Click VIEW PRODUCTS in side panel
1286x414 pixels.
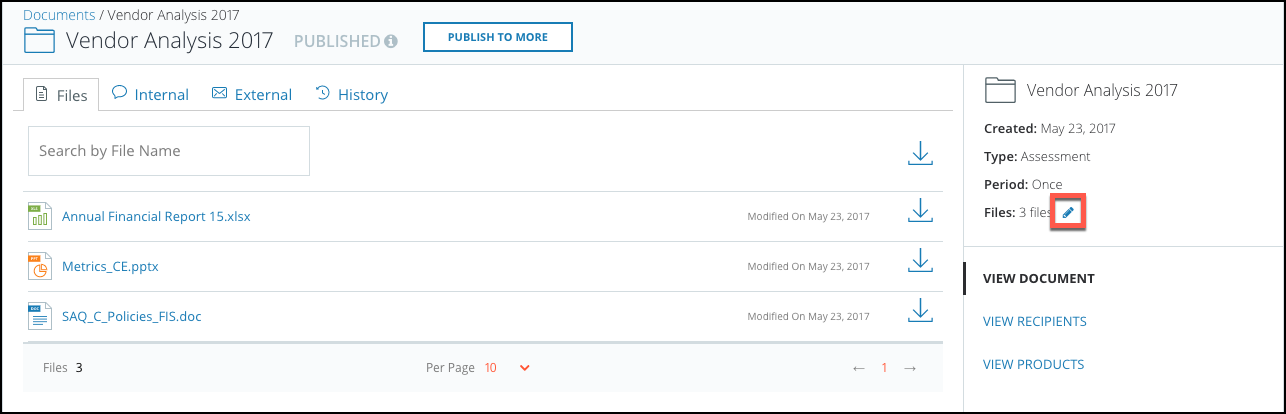click(1034, 364)
